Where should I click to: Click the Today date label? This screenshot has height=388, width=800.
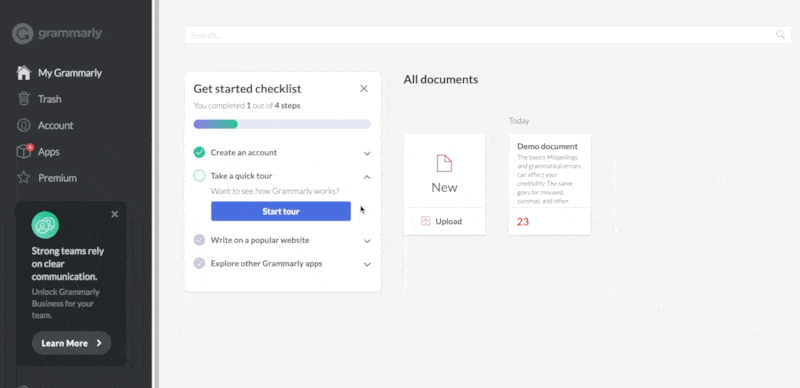[x=519, y=120]
